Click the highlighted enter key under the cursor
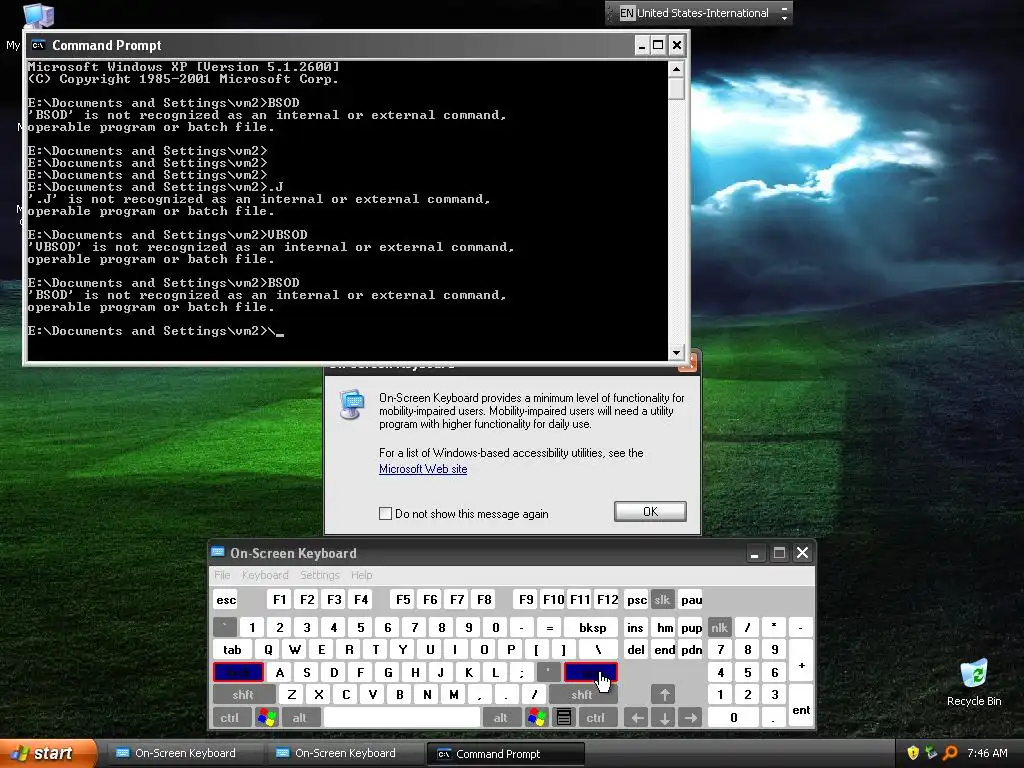Viewport: 1024px width, 768px height. 590,672
